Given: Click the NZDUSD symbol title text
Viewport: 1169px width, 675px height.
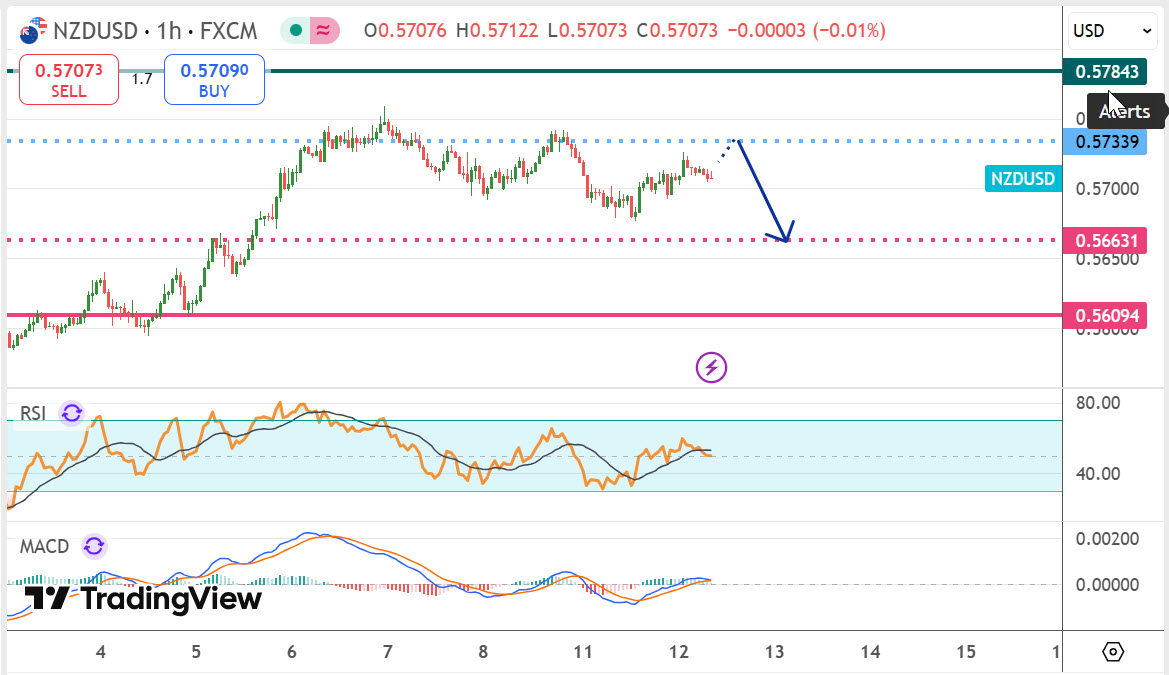Looking at the screenshot, I should coord(95,31).
